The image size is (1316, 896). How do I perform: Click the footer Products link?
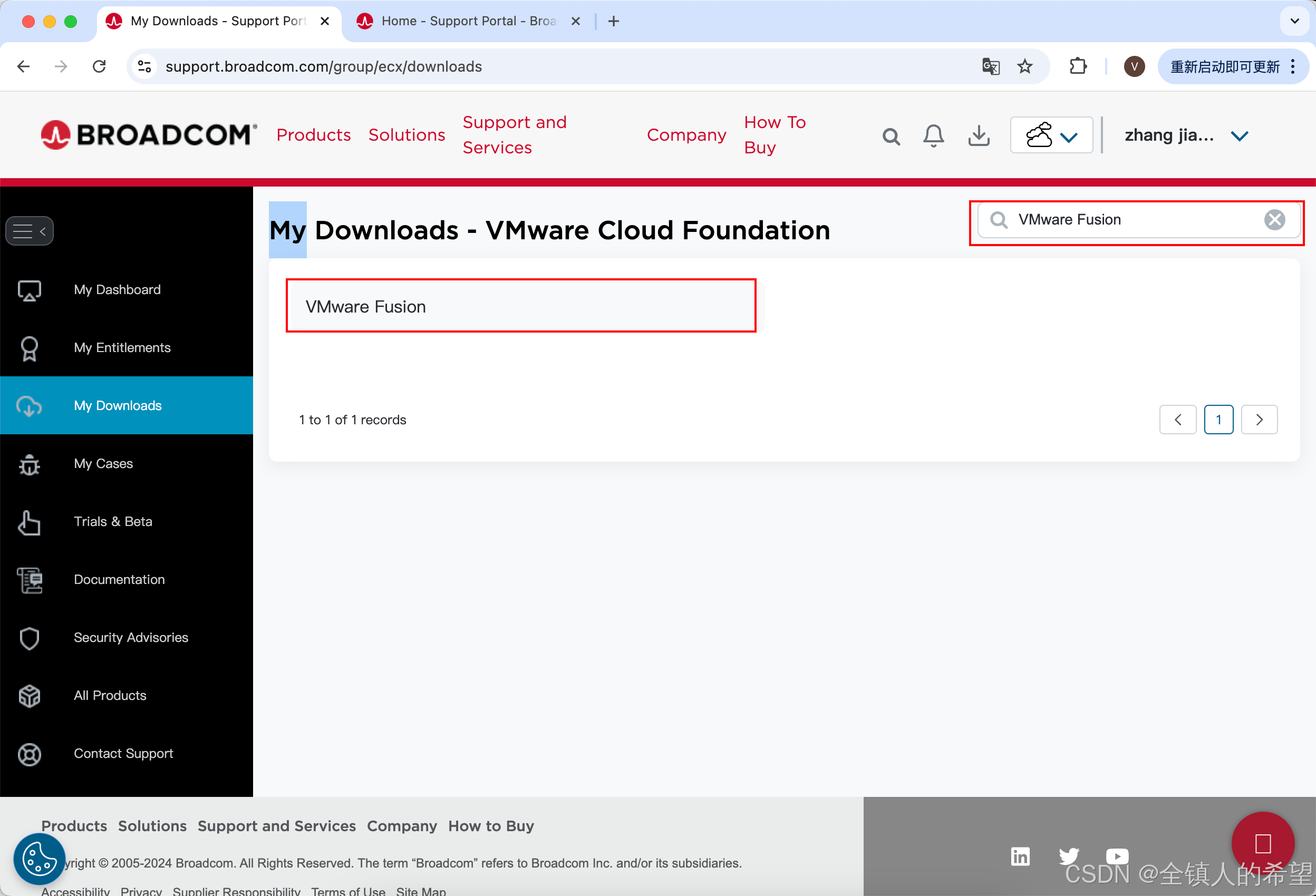(74, 826)
